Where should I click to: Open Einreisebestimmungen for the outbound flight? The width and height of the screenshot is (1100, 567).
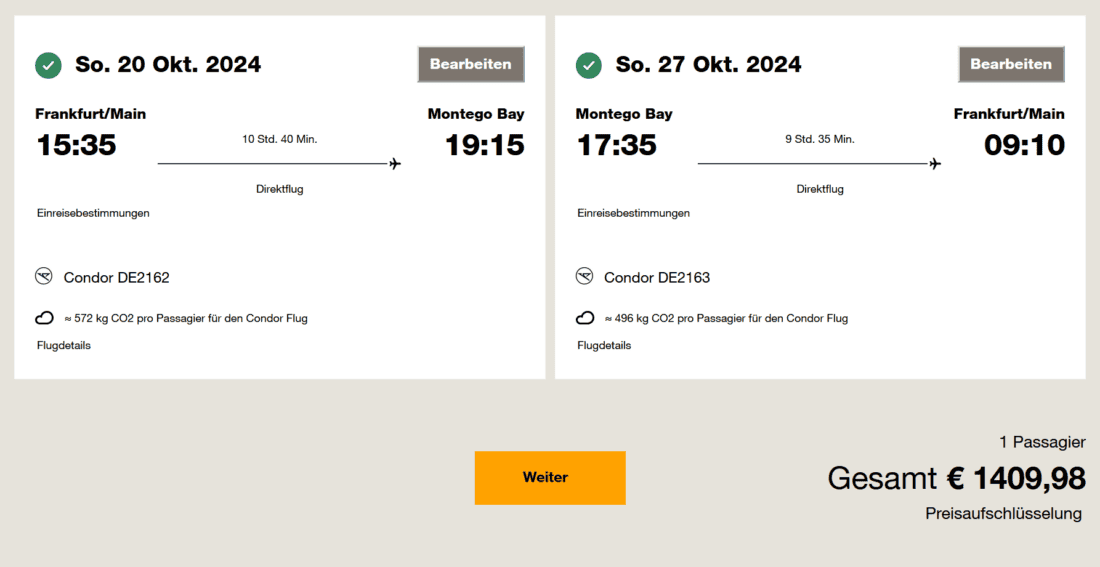point(93,213)
